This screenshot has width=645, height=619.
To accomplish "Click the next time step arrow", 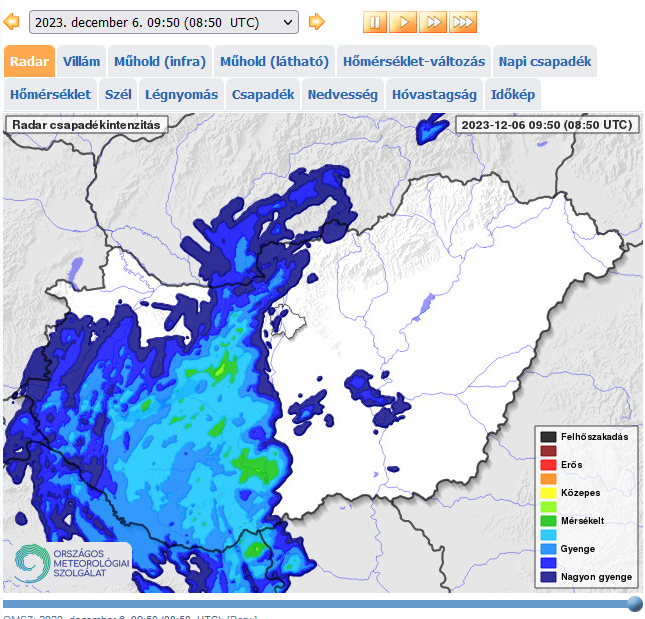I will pos(316,21).
